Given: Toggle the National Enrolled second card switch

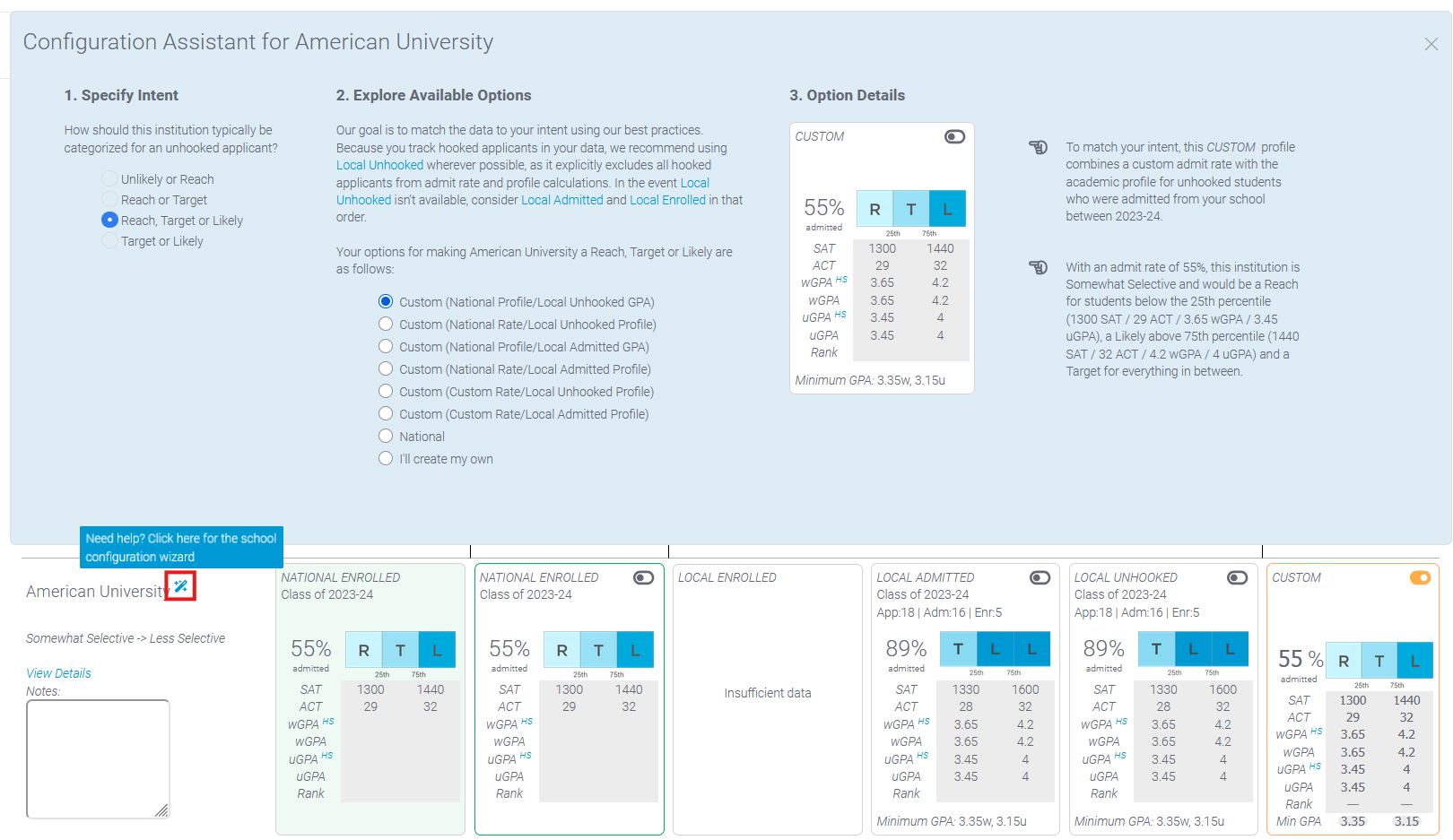Looking at the screenshot, I should [x=643, y=577].
